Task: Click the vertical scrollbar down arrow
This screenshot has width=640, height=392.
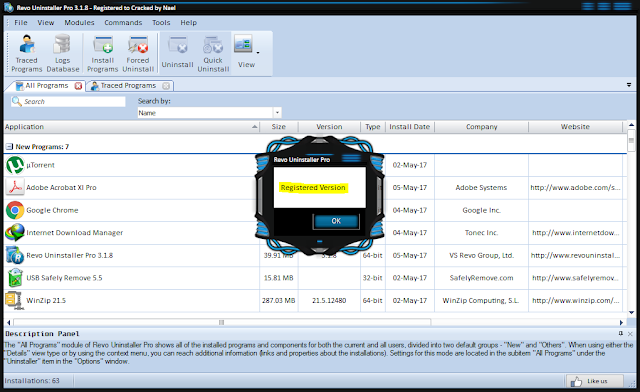Action: tap(631, 313)
